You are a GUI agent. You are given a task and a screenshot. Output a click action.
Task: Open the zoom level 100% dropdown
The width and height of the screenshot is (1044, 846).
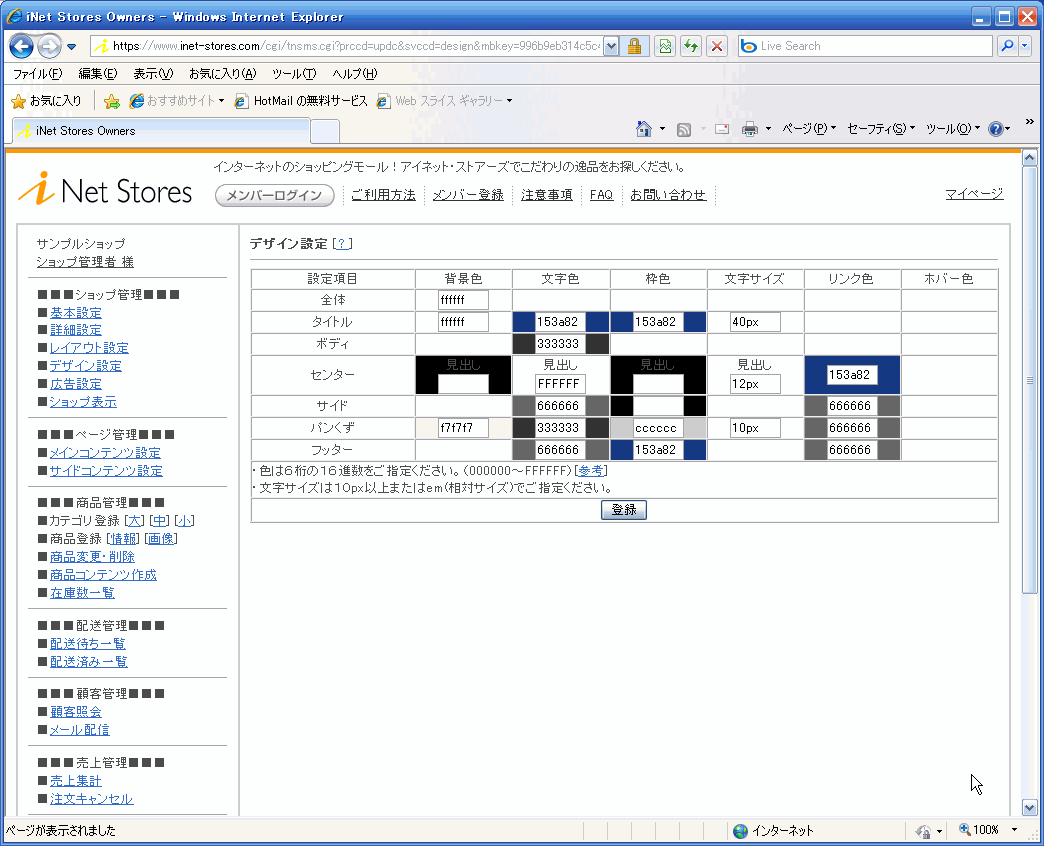click(1014, 831)
